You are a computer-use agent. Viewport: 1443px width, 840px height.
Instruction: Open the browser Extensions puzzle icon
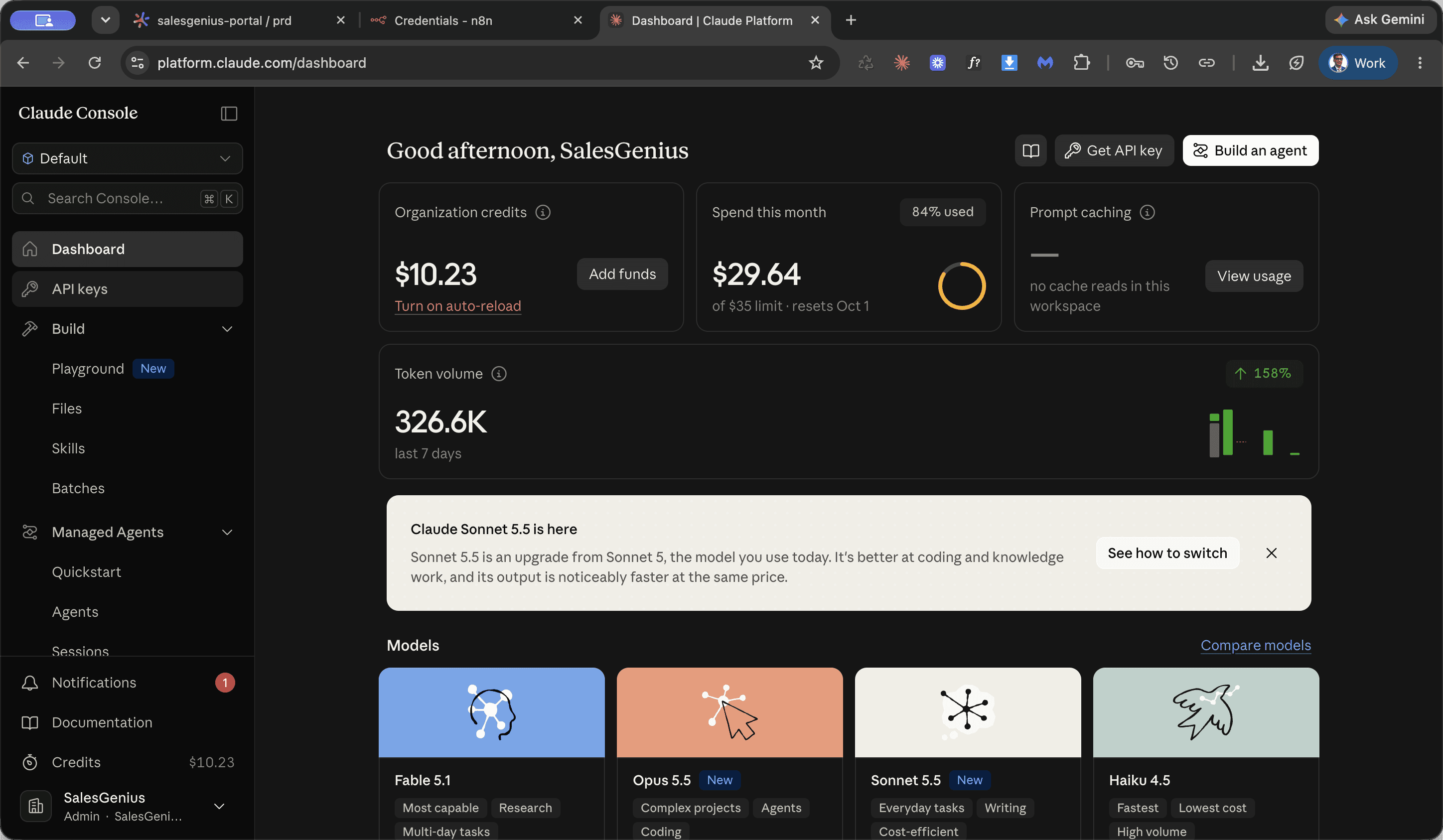[1082, 63]
